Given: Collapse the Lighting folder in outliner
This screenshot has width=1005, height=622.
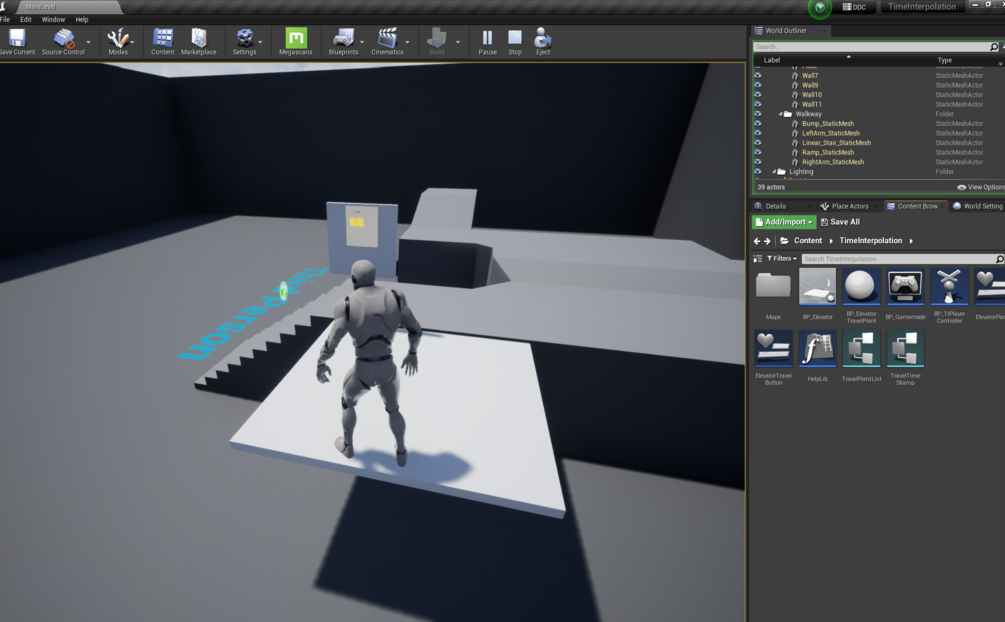Looking at the screenshot, I should (x=774, y=172).
